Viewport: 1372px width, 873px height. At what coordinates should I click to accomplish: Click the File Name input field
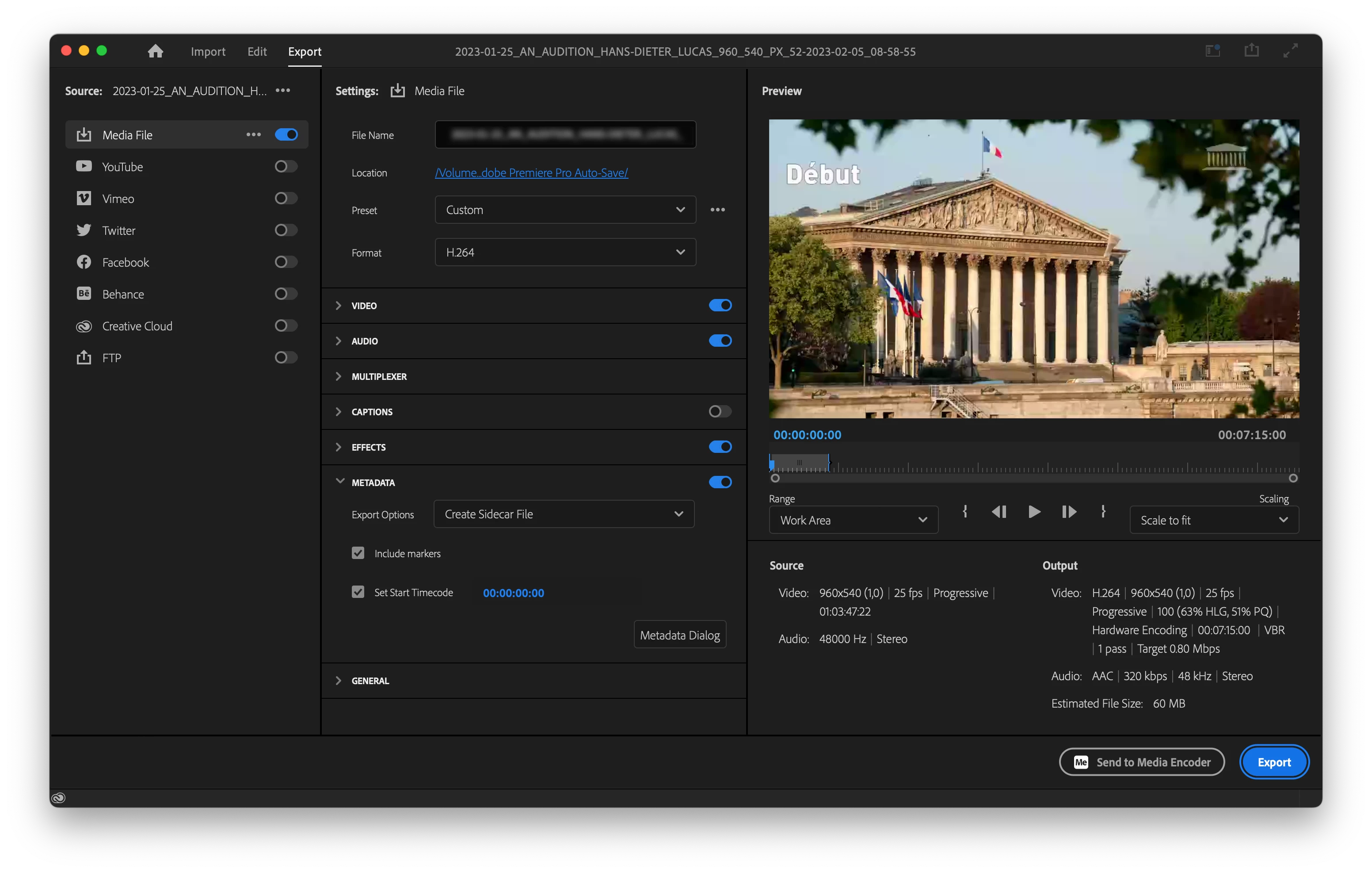(565, 134)
